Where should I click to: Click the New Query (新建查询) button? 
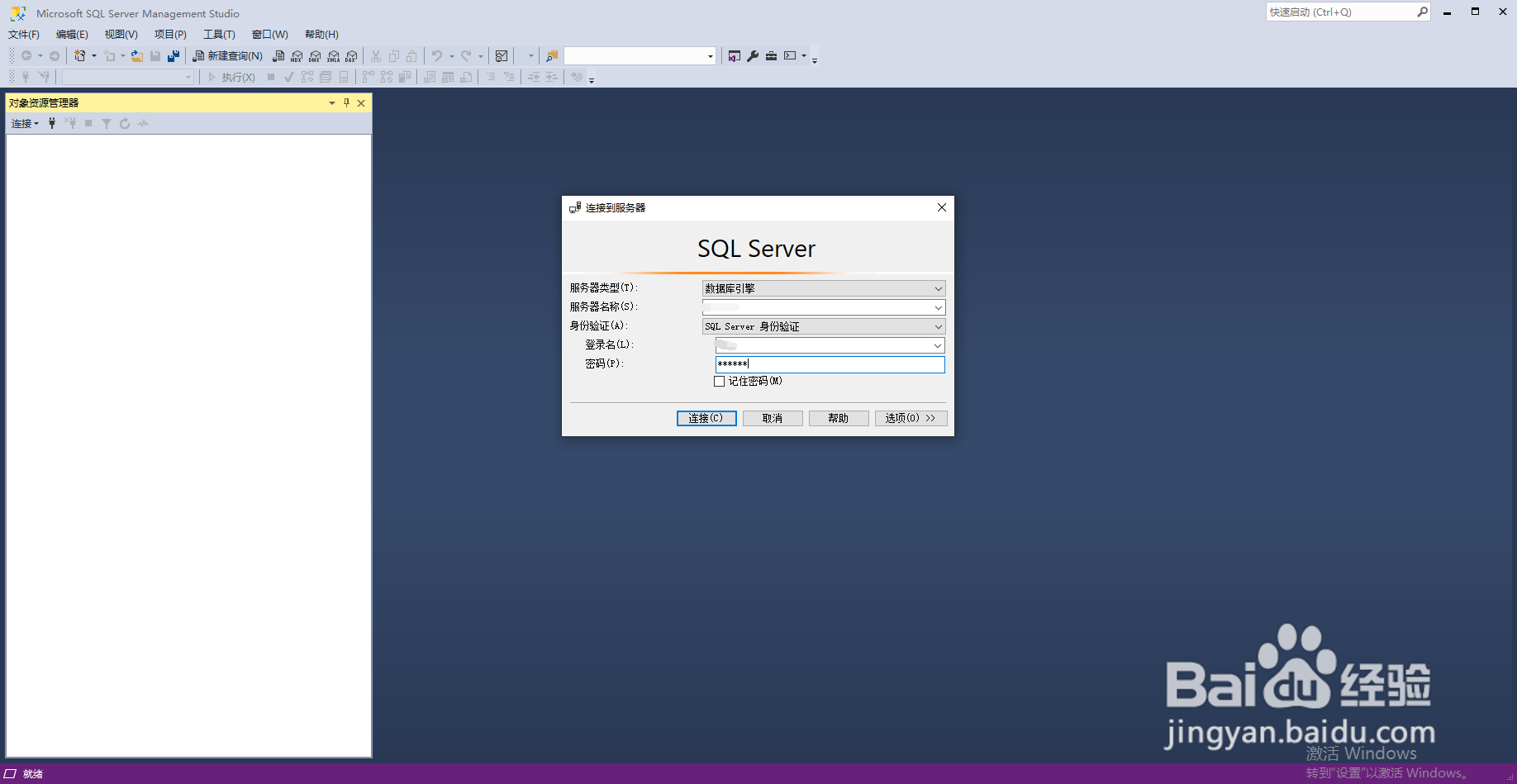coord(227,56)
